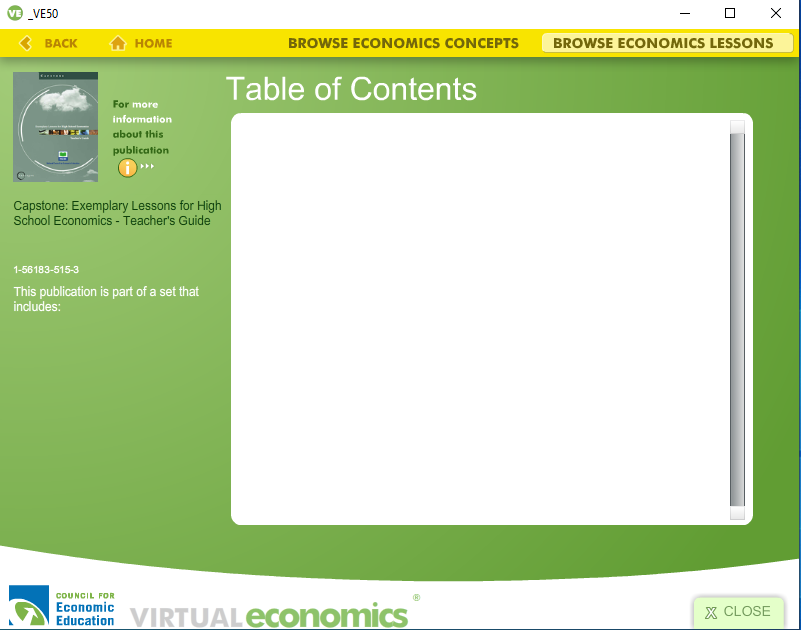
Task: Select the Capstone publication cover thumbnail
Action: click(x=56, y=127)
